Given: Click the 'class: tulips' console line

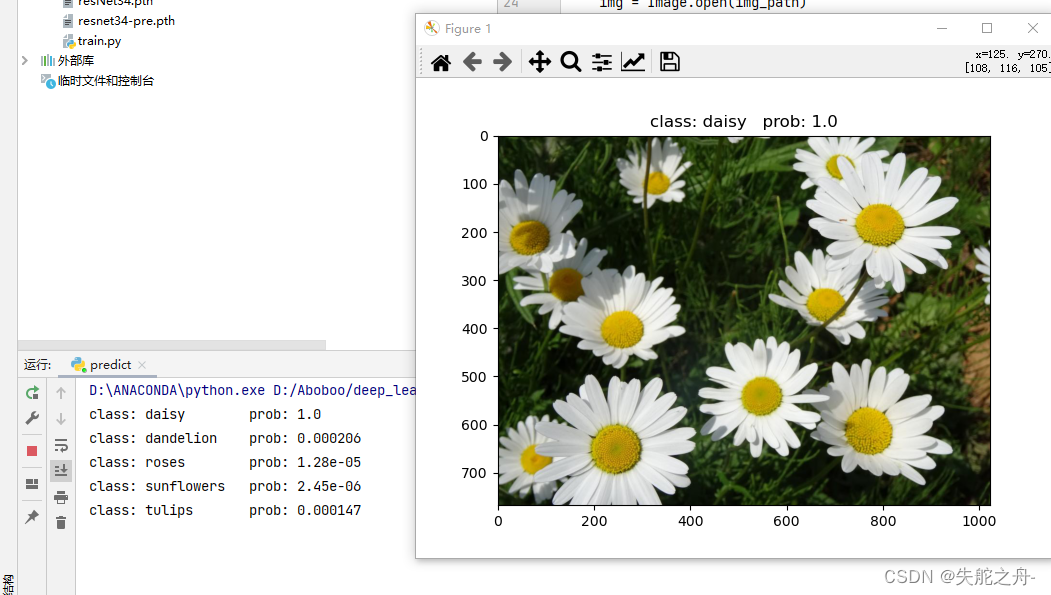Looking at the screenshot, I should (x=225, y=511).
